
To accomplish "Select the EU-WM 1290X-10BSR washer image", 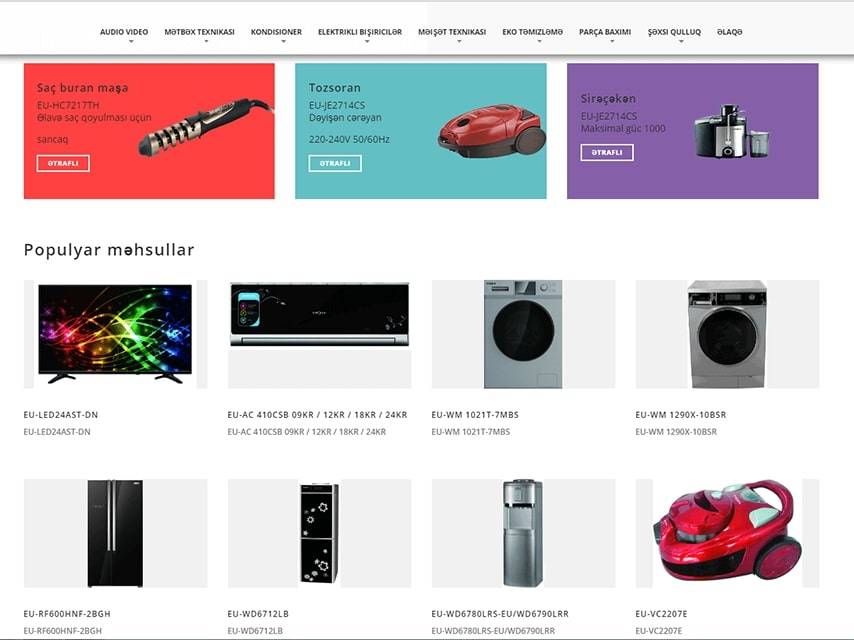I will coord(727,334).
